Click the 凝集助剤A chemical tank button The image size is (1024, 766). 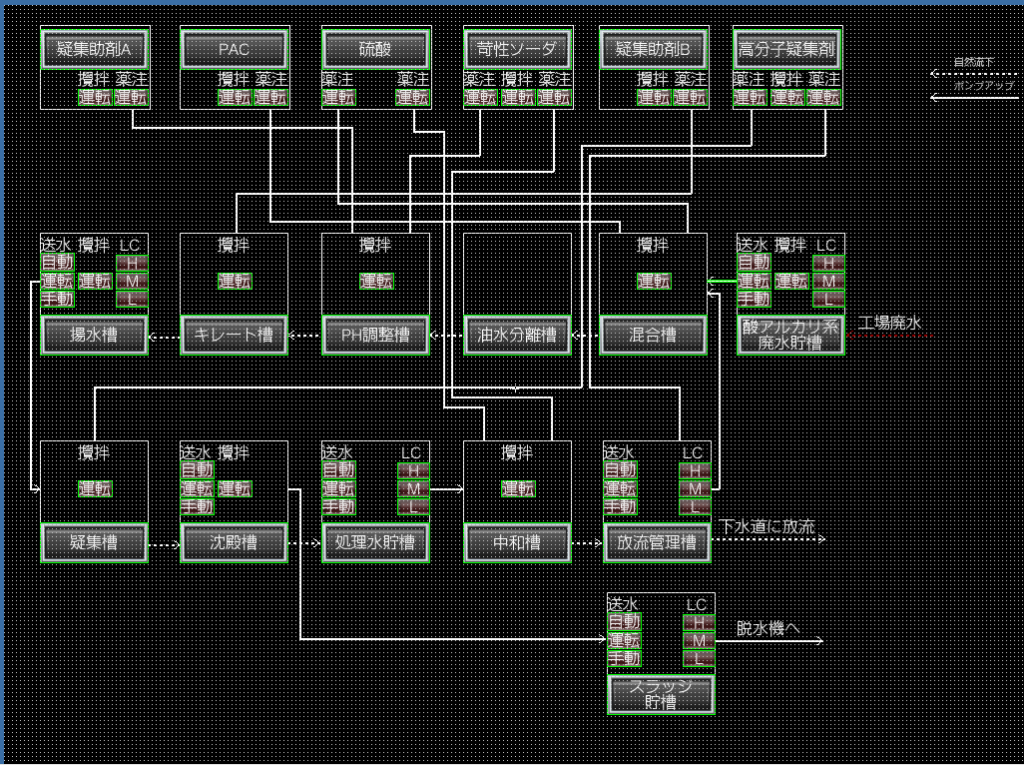click(x=95, y=49)
